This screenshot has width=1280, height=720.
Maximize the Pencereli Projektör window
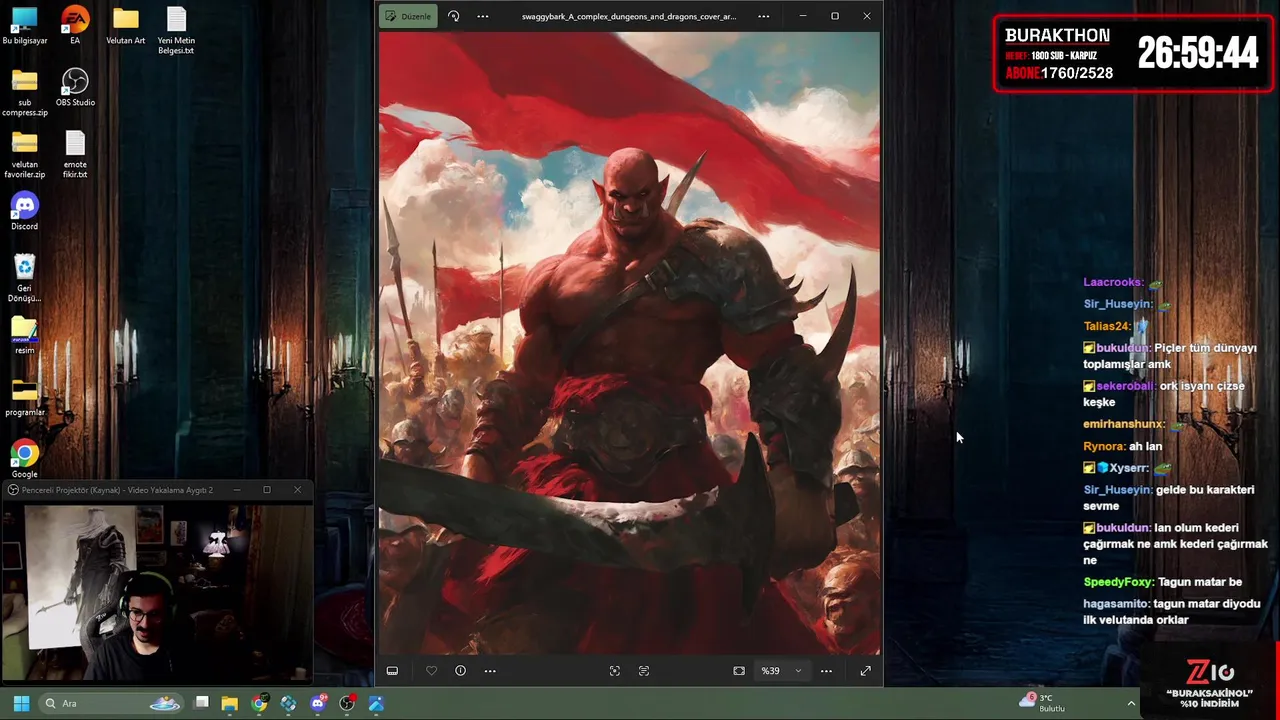(x=267, y=490)
